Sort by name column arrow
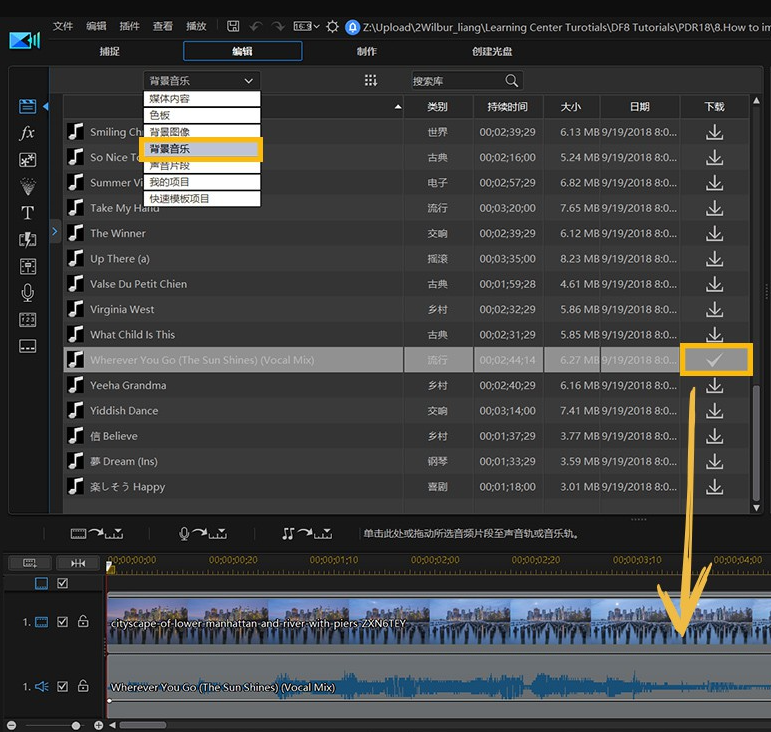The width and height of the screenshot is (771, 732). [398, 107]
